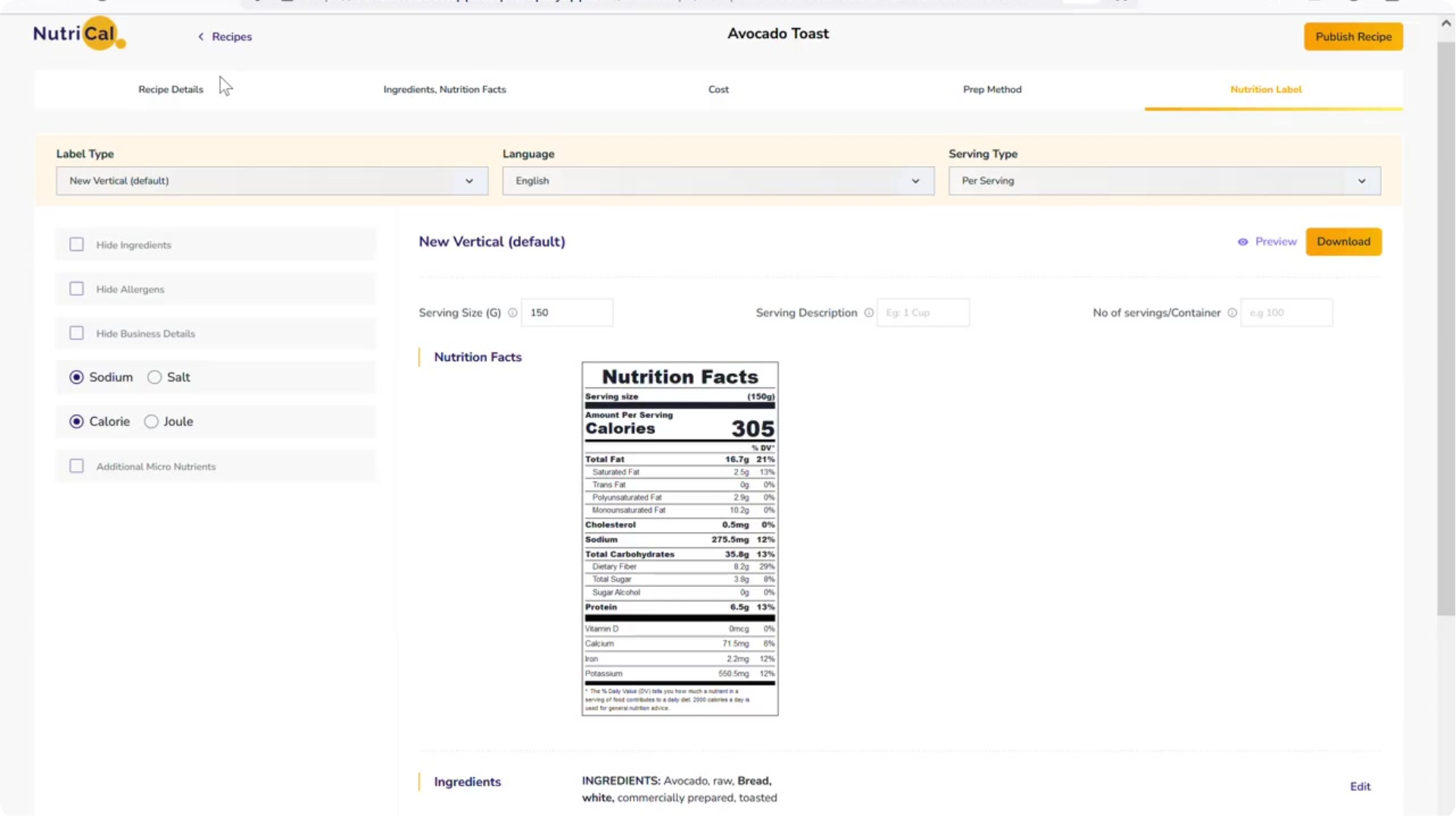Choose the Joule radio option
Screen dimensions: 1456x819
point(152,422)
